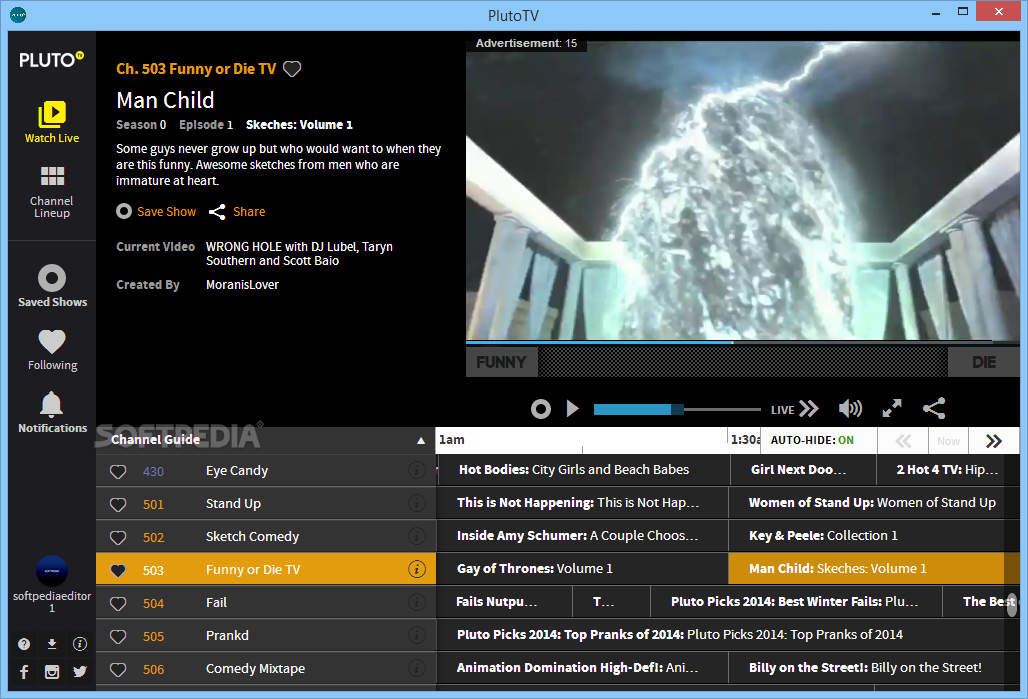This screenshot has height=699, width=1028.
Task: Open info for Comedy Mixtape channel
Action: pos(417,668)
